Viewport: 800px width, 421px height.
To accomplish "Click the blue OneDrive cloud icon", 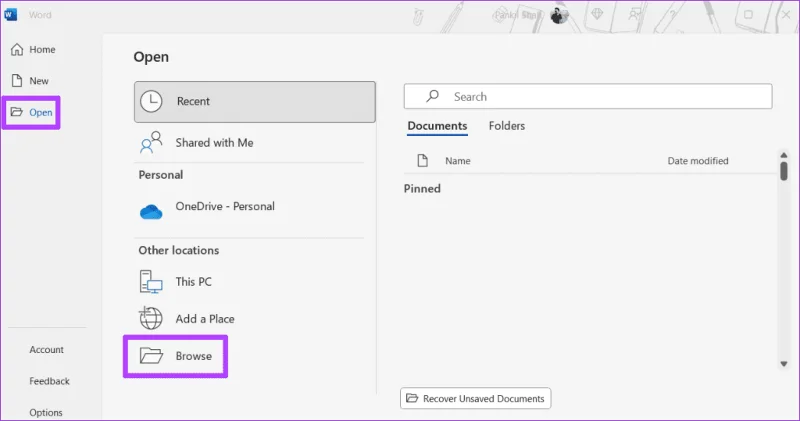I will (151, 211).
